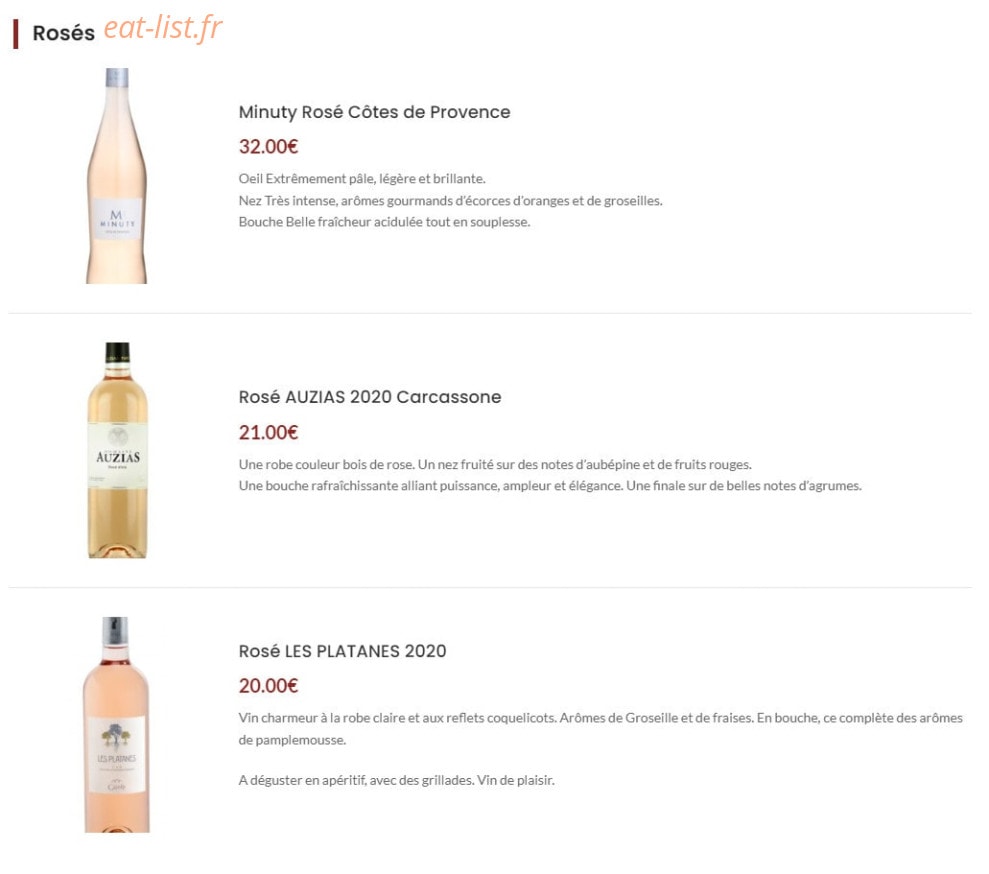Open the Les Platanes bottle image
Viewport: 989px width, 874px height.
pyautogui.click(x=117, y=725)
